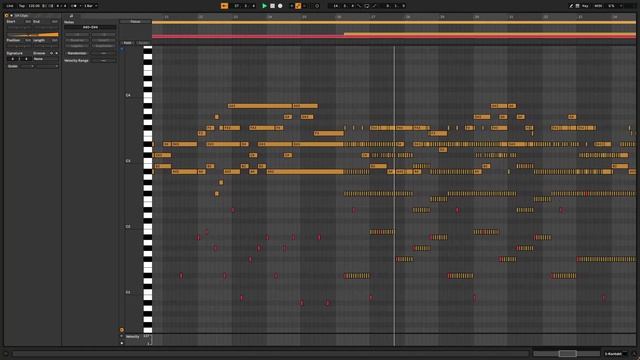Click the Re-enable Automation button
The image size is (640, 360).
tap(304, 6)
